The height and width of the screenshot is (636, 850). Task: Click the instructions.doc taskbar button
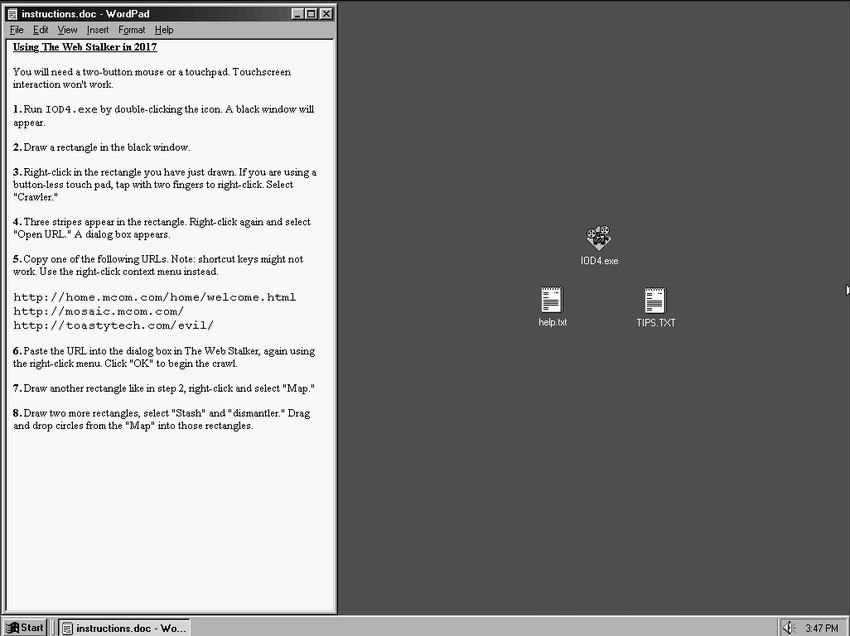125,628
